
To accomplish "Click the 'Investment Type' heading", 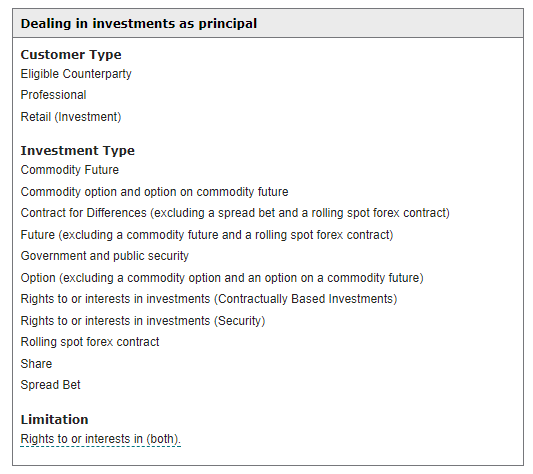I will pyautogui.click(x=78, y=150).
